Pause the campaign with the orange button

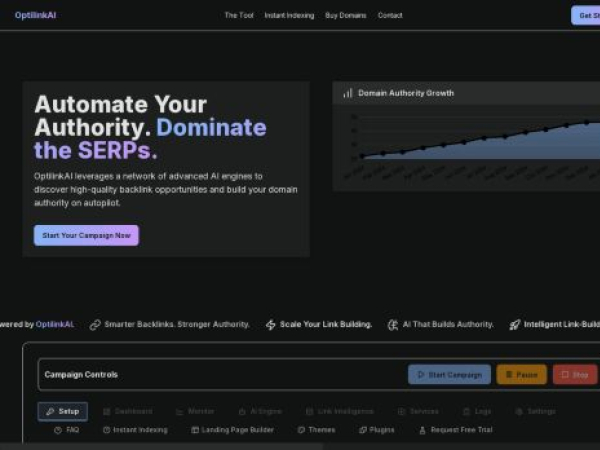[x=522, y=375]
